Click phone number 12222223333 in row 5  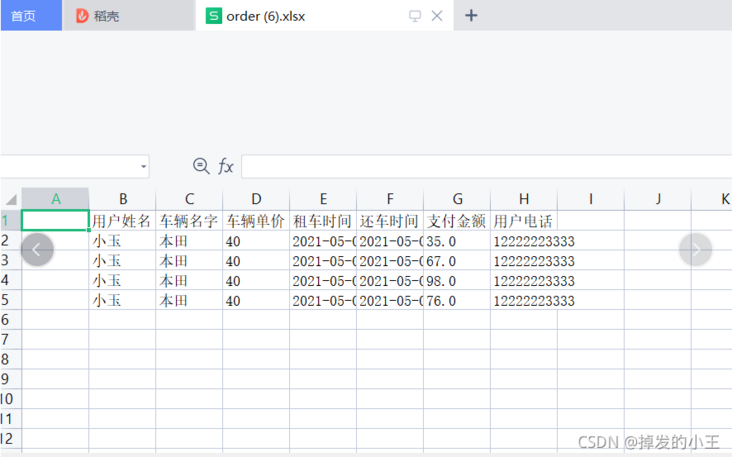tap(534, 301)
